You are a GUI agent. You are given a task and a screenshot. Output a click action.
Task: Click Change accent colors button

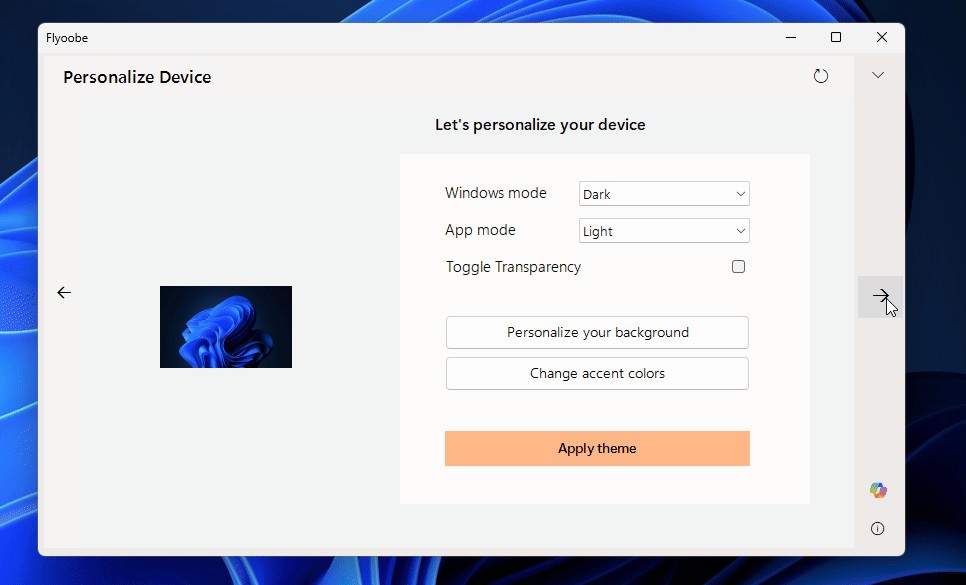pyautogui.click(x=597, y=374)
